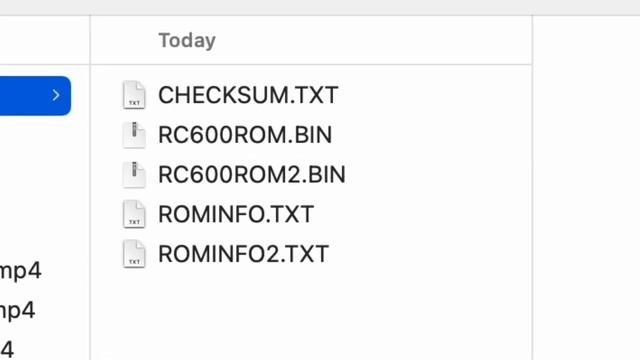
Task: Expand the highlighted folder's chevron arrow
Action: (x=56, y=96)
